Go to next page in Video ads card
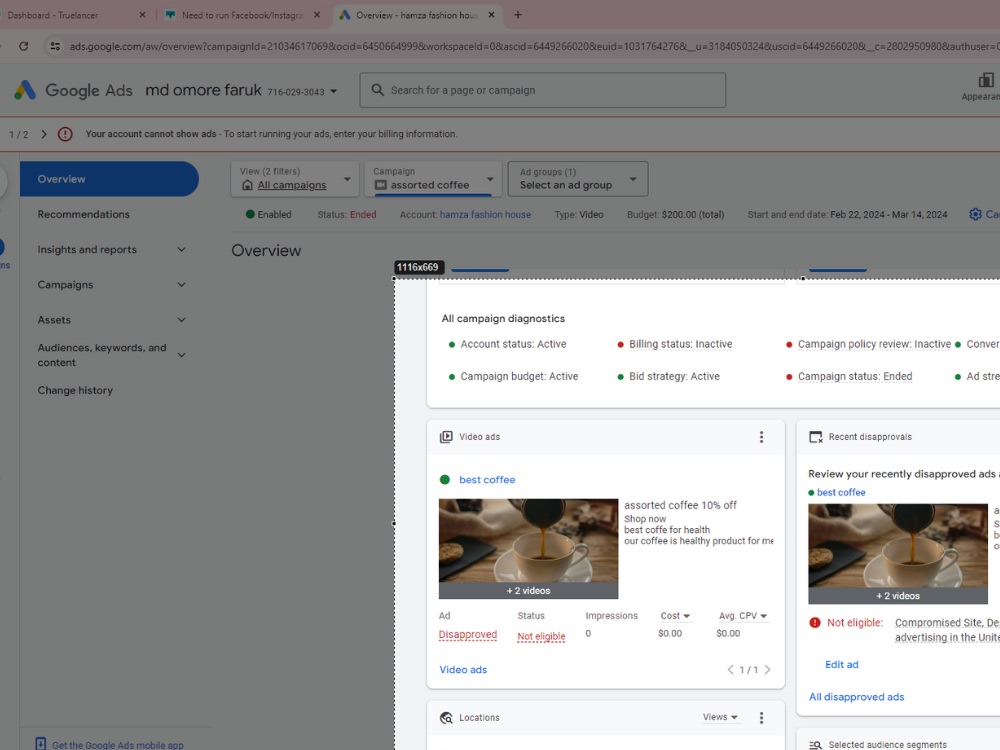The height and width of the screenshot is (750, 1000). click(767, 670)
